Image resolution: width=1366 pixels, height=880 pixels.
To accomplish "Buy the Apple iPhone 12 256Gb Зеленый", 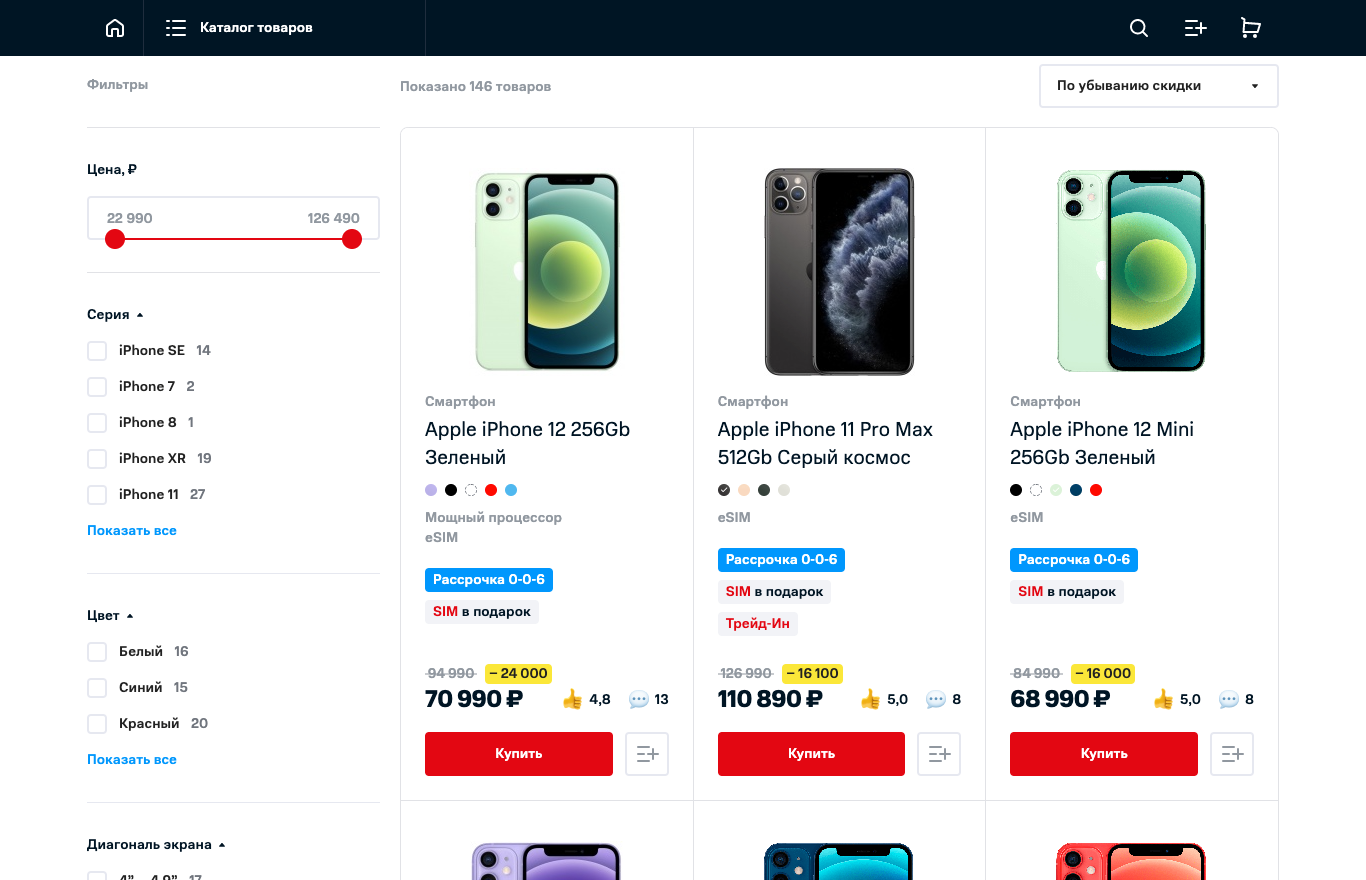I will 518,754.
